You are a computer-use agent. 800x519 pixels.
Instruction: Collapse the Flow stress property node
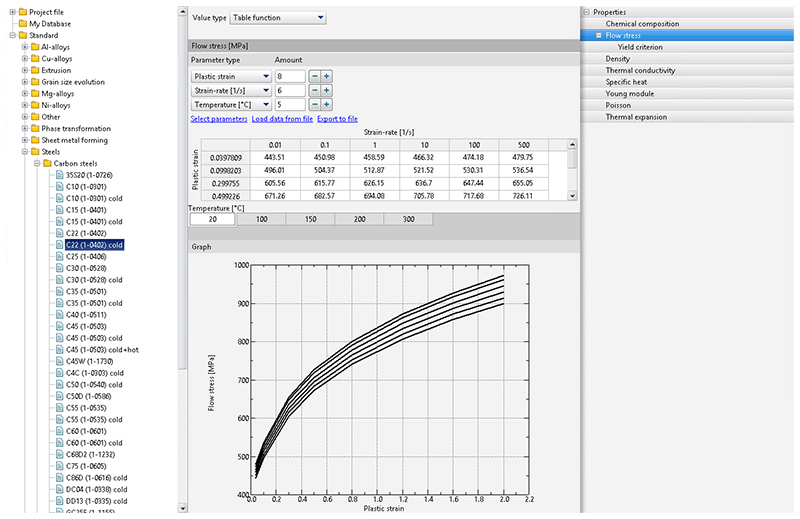pyautogui.click(x=599, y=35)
